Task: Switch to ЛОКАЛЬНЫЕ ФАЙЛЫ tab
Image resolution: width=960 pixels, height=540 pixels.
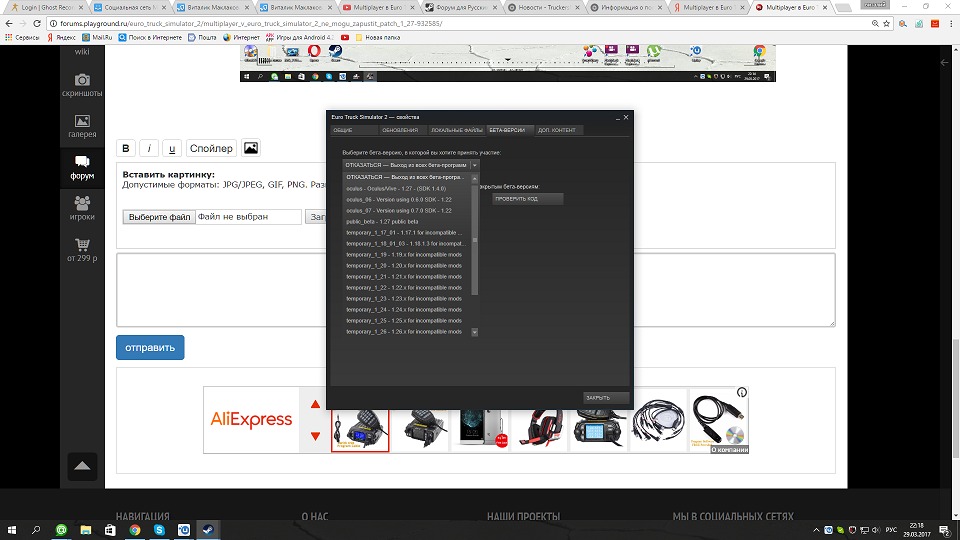Action: [456, 130]
